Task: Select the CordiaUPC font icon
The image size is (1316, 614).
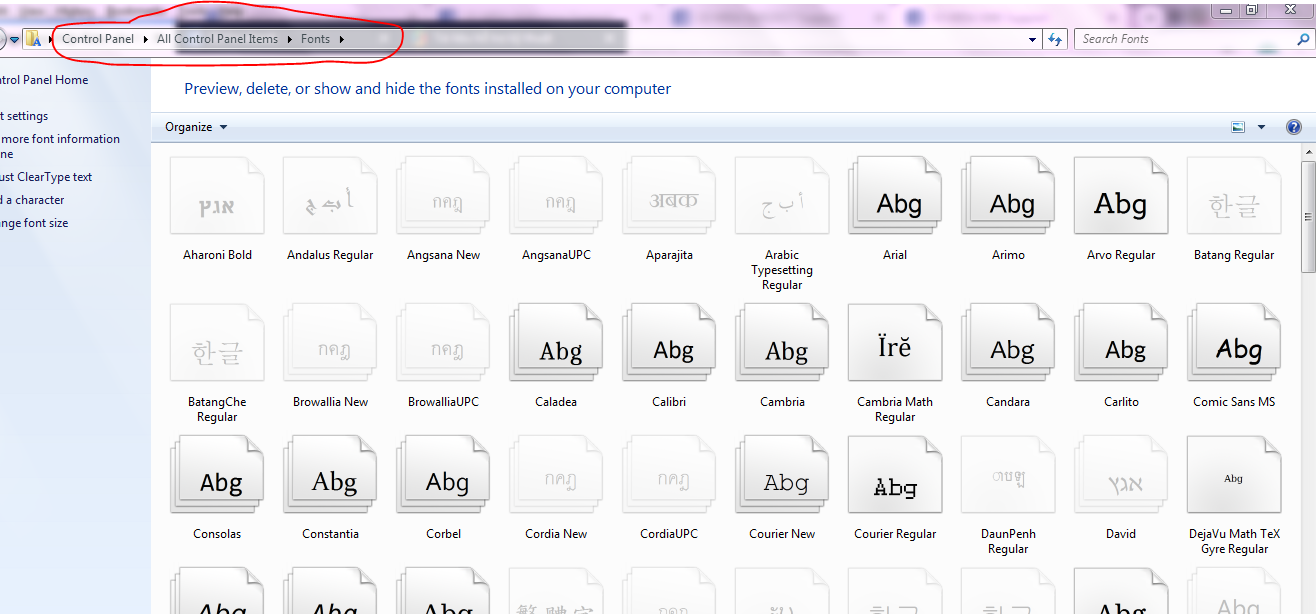Action: click(x=669, y=476)
